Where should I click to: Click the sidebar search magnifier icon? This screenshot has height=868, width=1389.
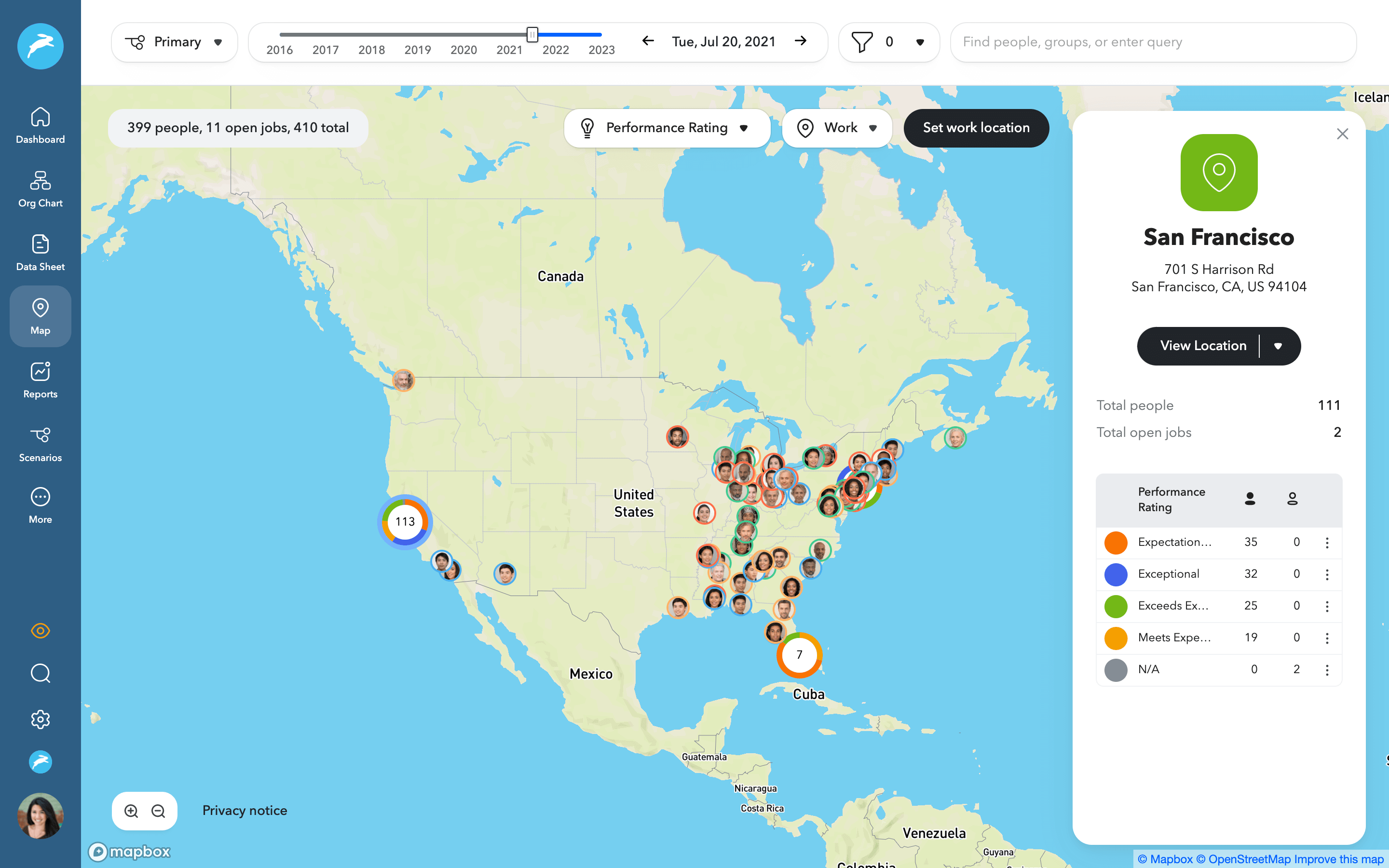pos(40,673)
